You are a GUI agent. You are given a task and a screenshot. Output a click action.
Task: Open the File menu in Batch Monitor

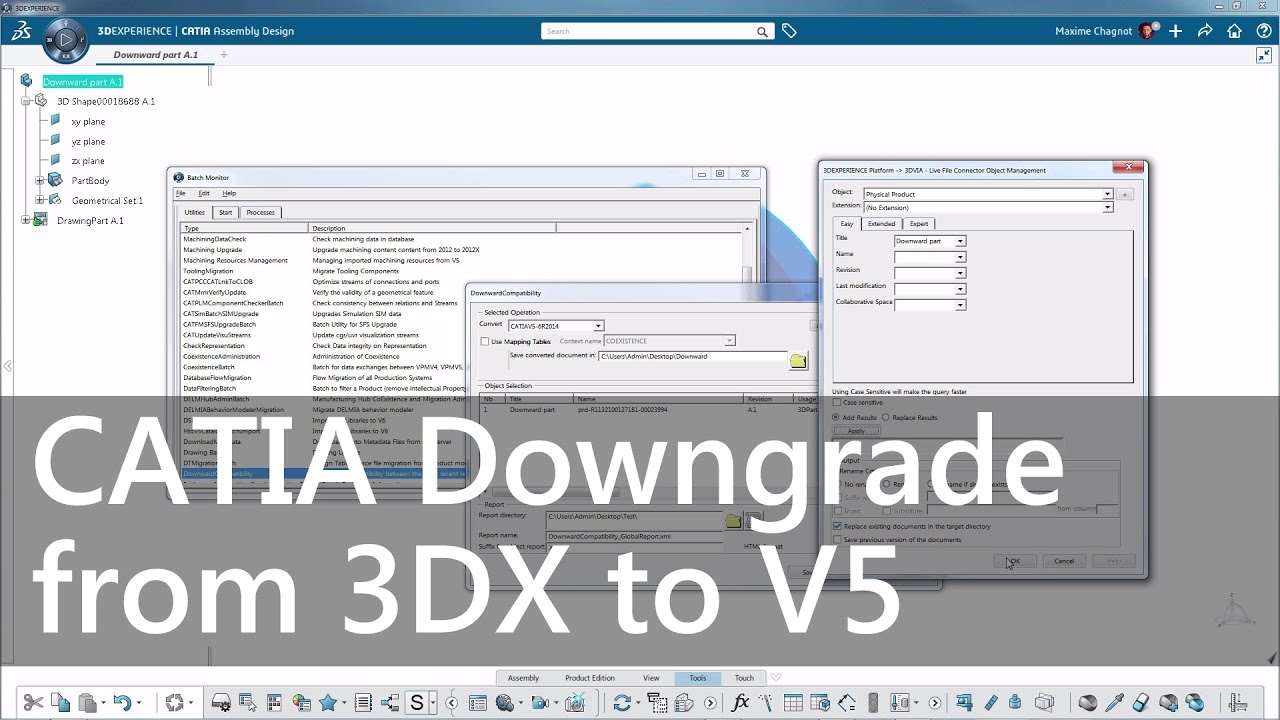(x=181, y=193)
